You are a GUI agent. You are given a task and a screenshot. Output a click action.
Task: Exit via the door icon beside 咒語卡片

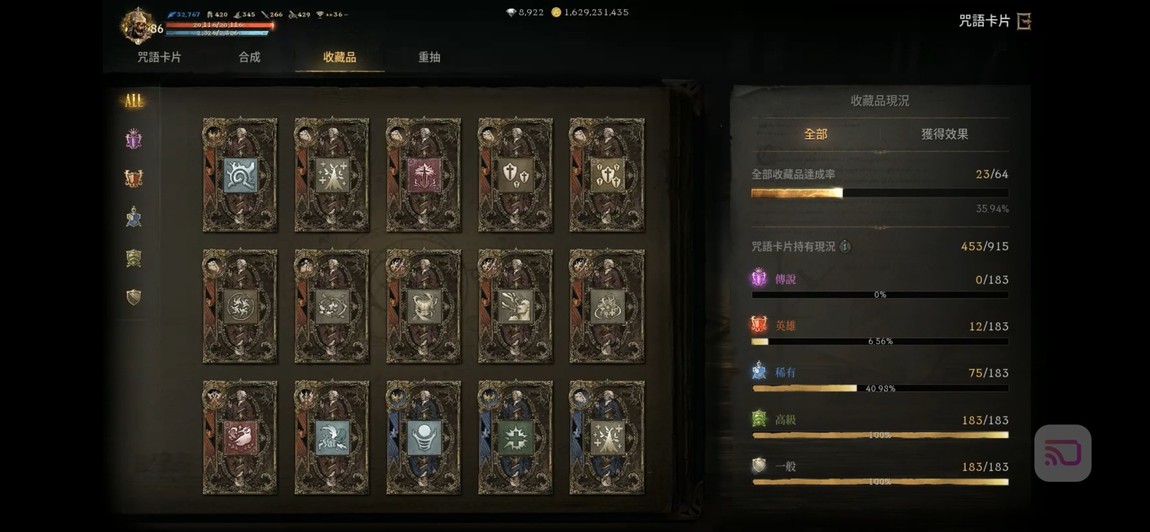click(x=1024, y=21)
